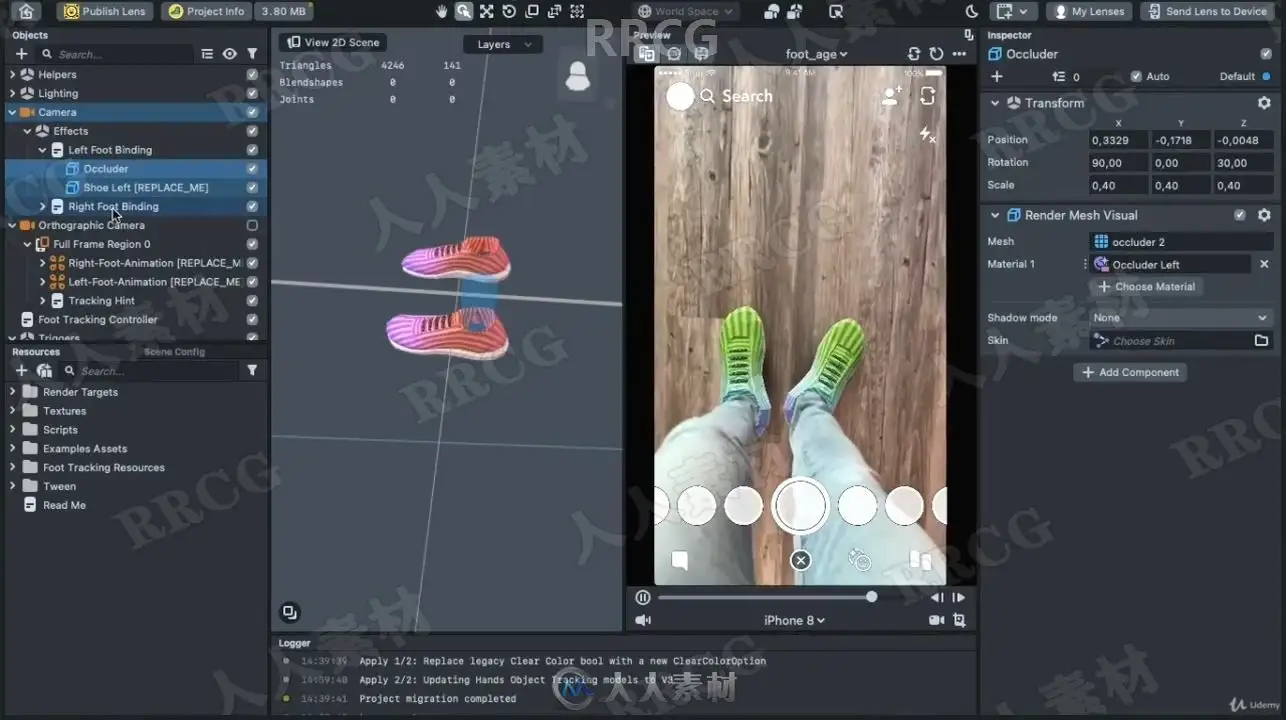Pop out the Preview panel
Screen dimensions: 1286x720
point(967,35)
